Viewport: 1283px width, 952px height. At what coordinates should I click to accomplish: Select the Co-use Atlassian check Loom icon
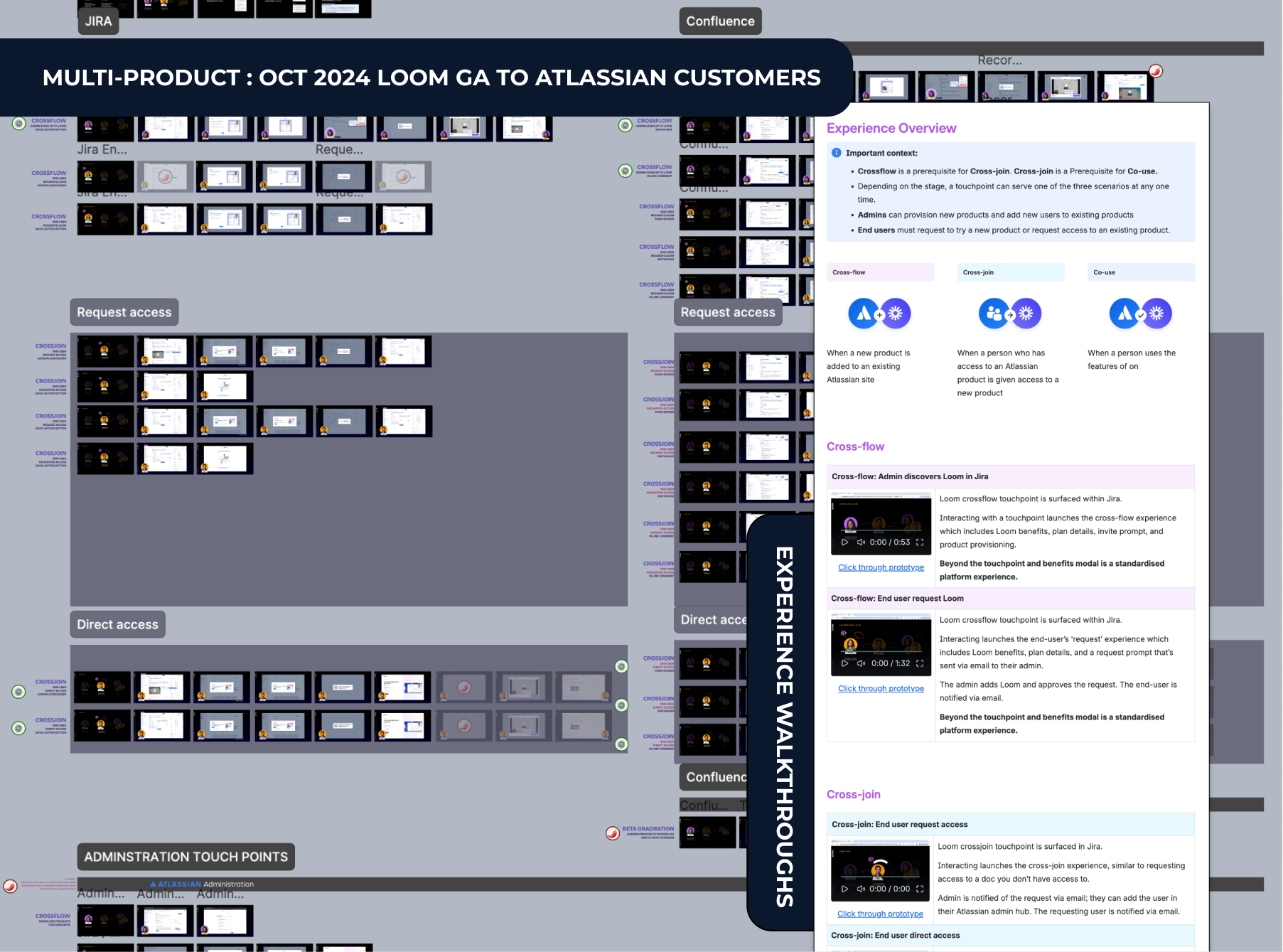click(x=1141, y=314)
